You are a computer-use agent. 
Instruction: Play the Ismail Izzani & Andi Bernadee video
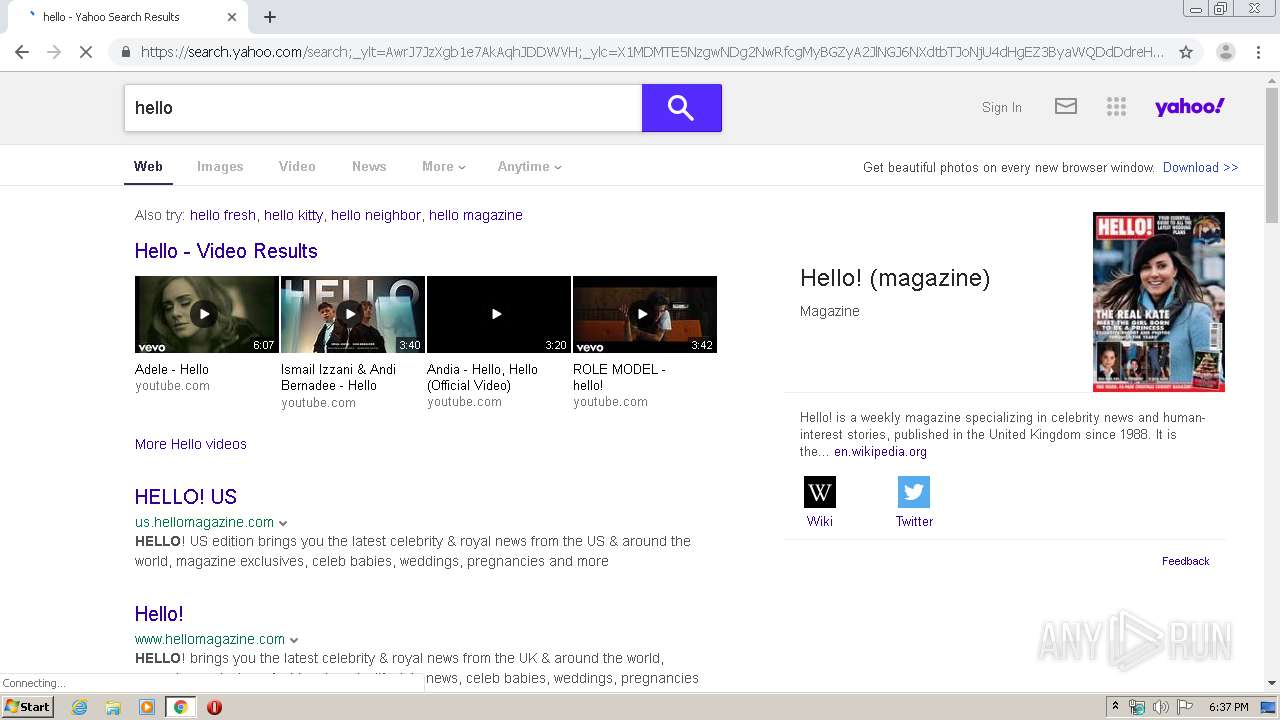click(x=353, y=314)
